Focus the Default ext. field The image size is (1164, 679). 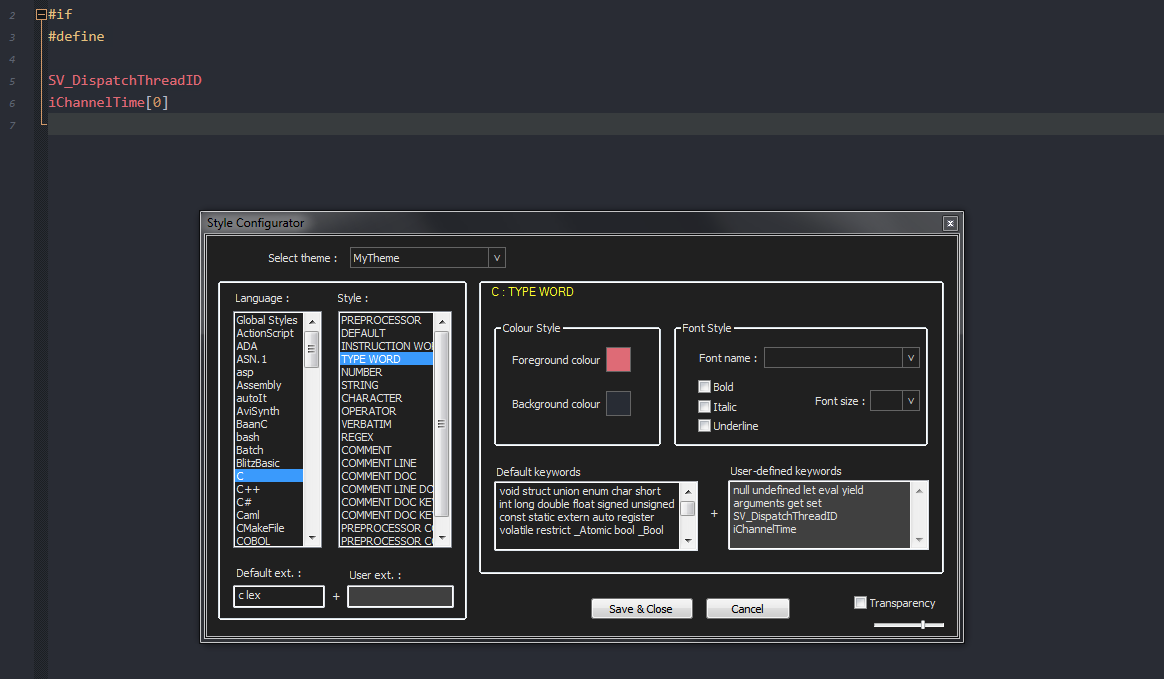tap(279, 596)
